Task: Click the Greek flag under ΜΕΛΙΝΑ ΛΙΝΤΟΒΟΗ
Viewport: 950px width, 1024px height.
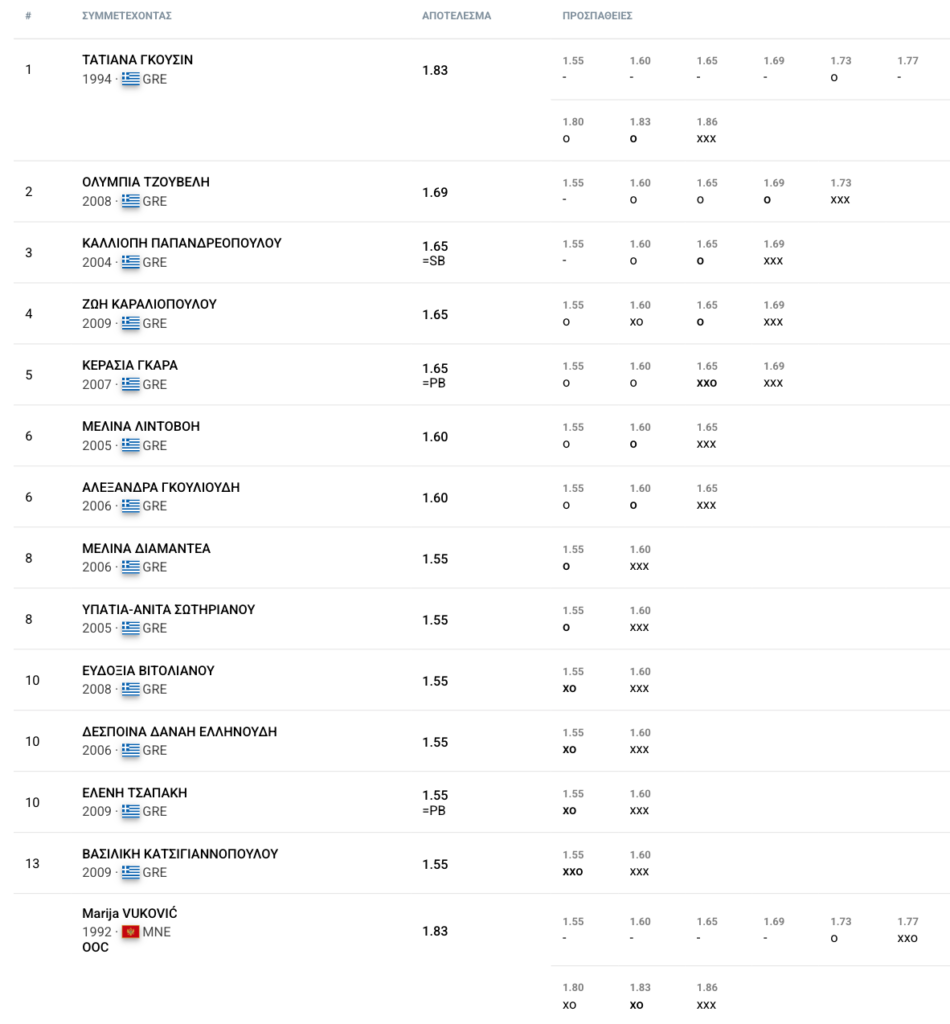Action: [130, 445]
